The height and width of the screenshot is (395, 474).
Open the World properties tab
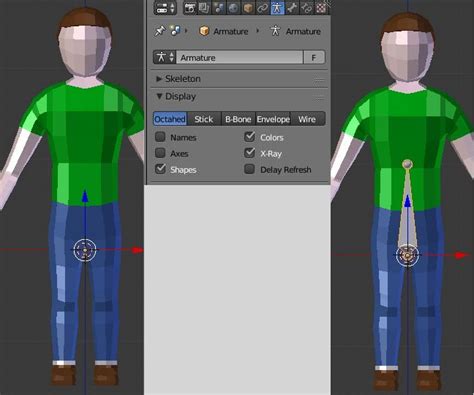tap(233, 8)
